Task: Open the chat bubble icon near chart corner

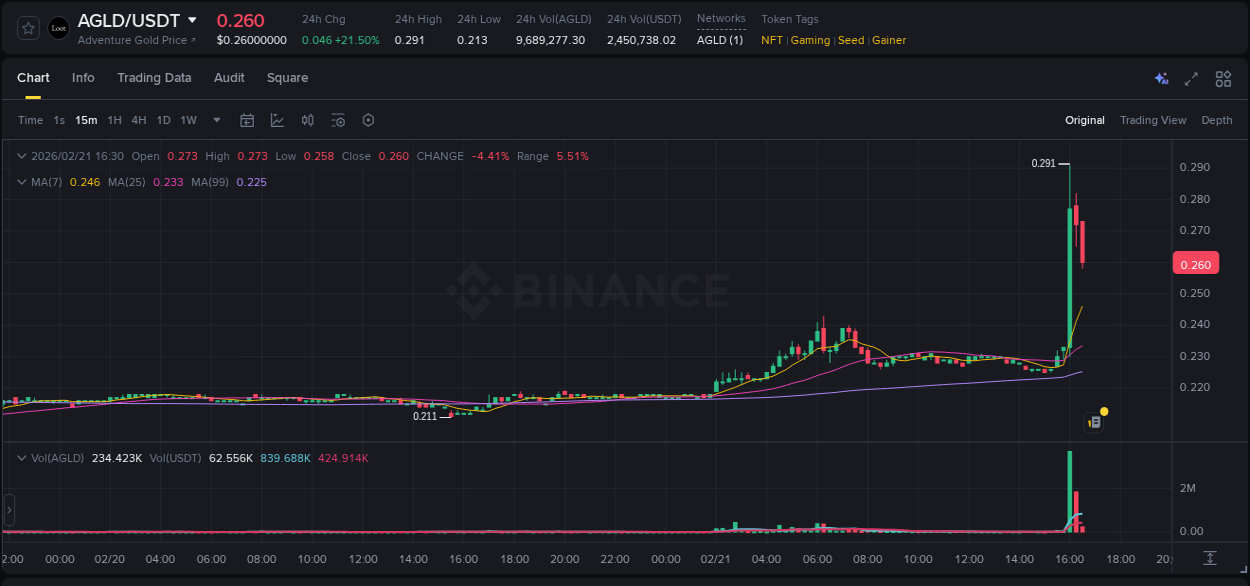Action: click(x=1095, y=421)
